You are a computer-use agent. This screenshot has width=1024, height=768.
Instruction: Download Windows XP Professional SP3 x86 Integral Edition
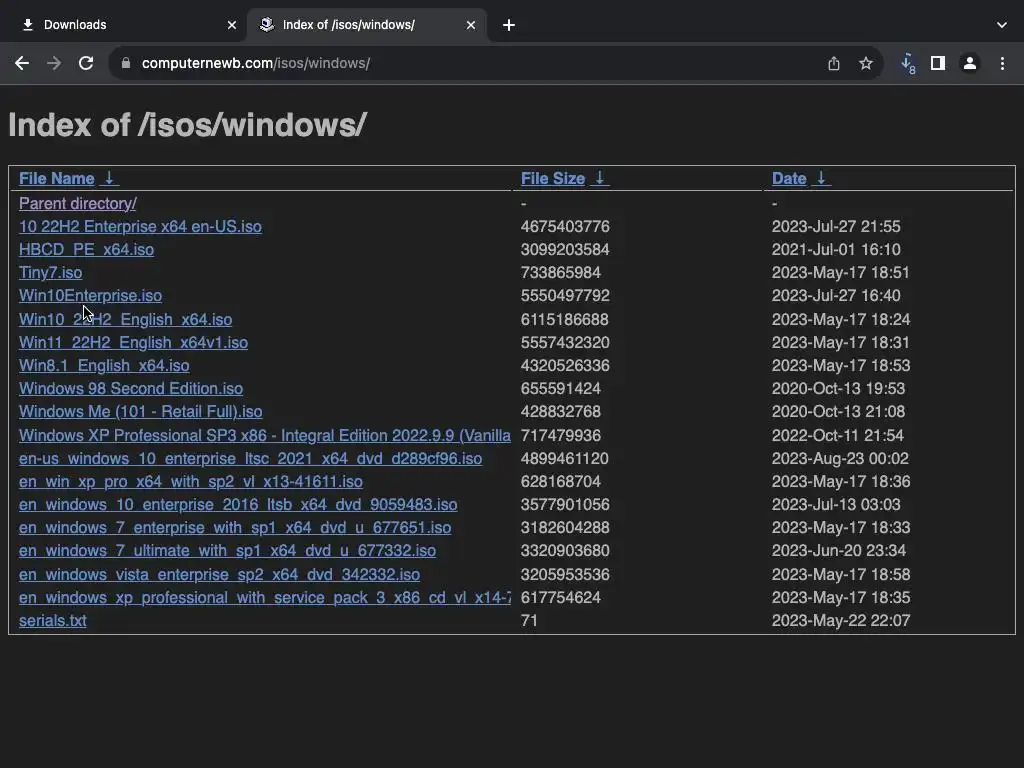click(264, 436)
